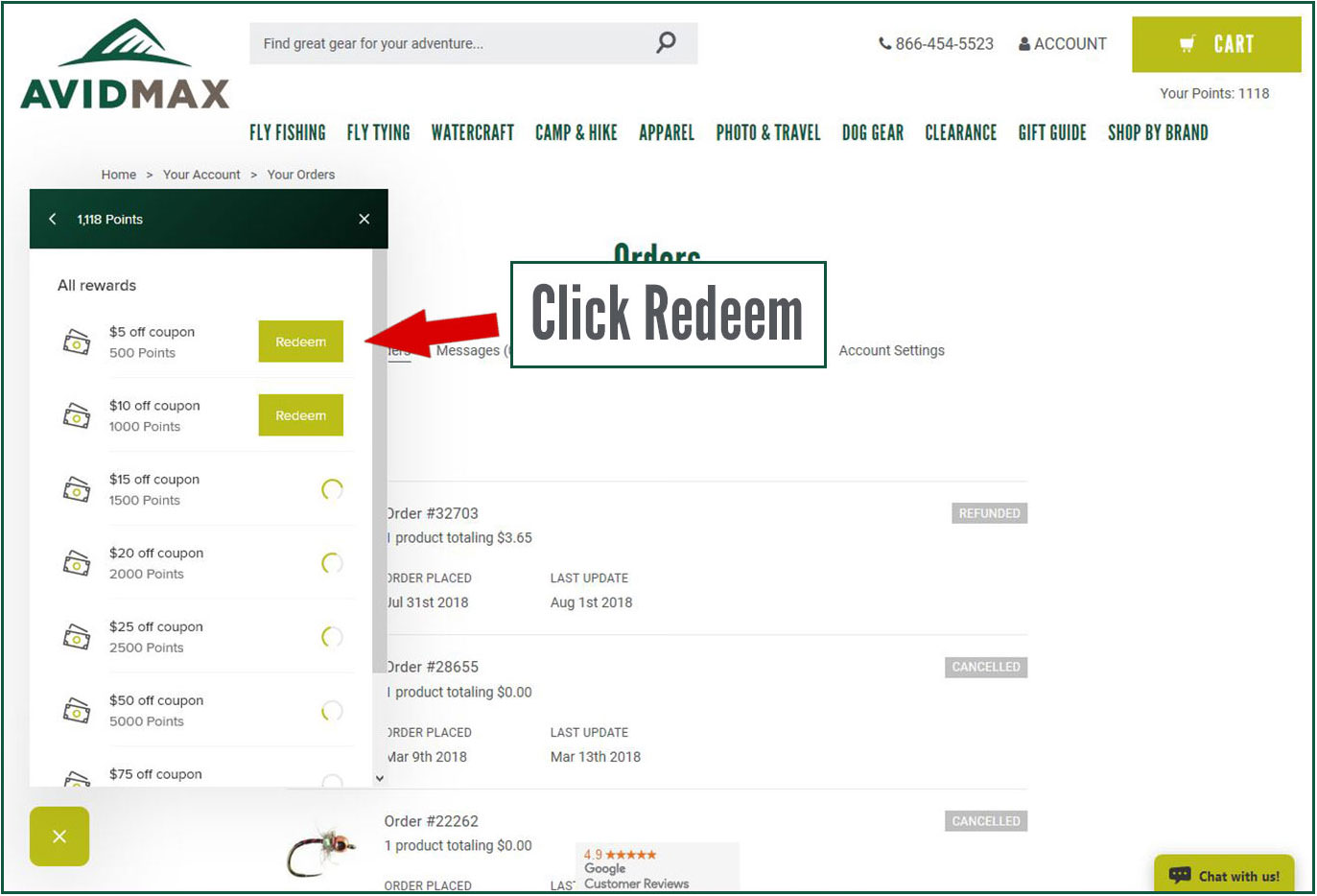Open the DOG GEAR menu

point(873,132)
